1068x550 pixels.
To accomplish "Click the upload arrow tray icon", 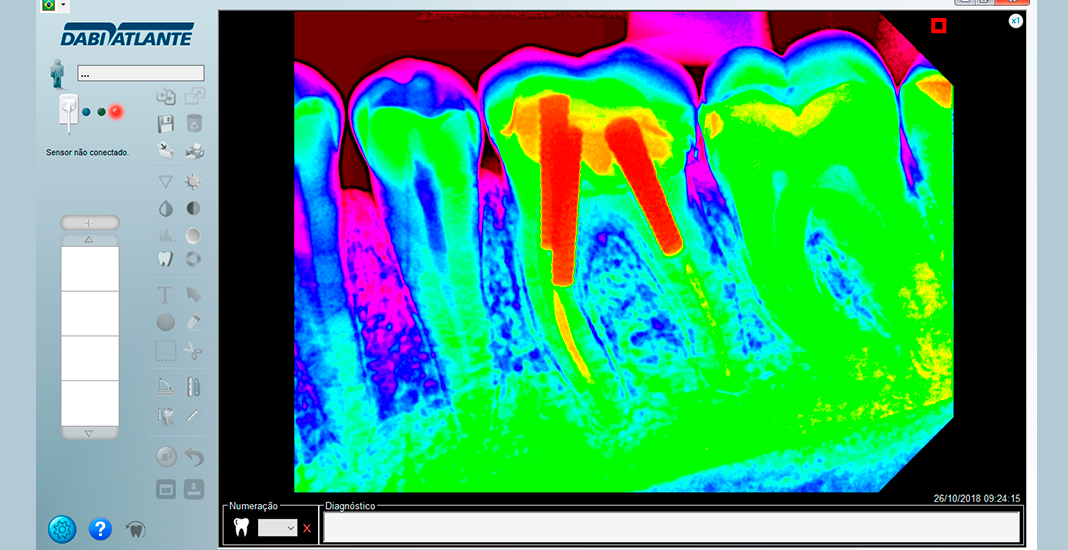I will [x=194, y=489].
